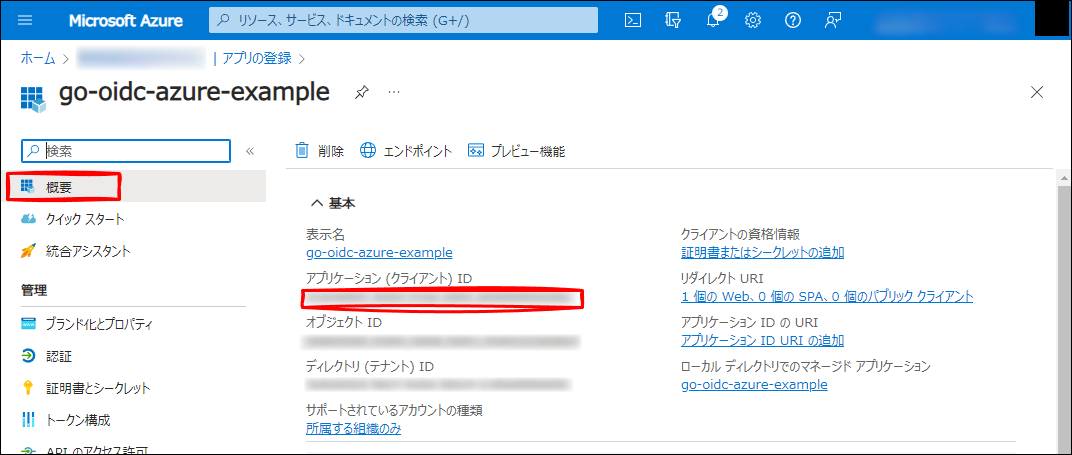1072x455 pixels.
Task: Open the more options ellipsis beside title
Action: [x=394, y=92]
